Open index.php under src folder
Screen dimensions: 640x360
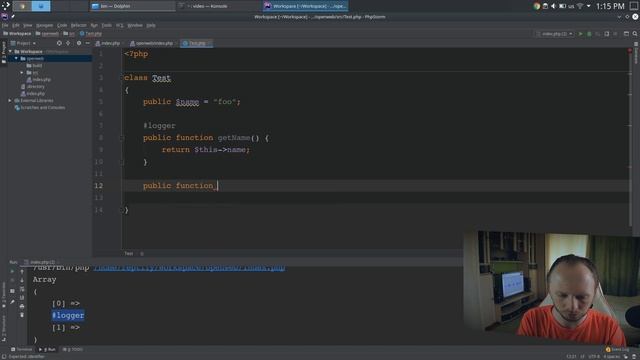[x=38, y=80]
